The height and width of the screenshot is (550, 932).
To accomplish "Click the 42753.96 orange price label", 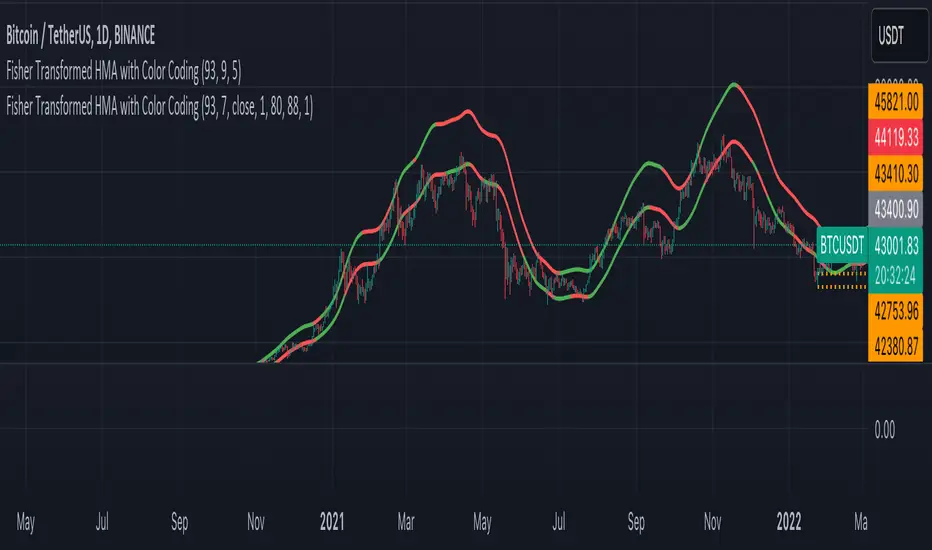I will pyautogui.click(x=896, y=310).
